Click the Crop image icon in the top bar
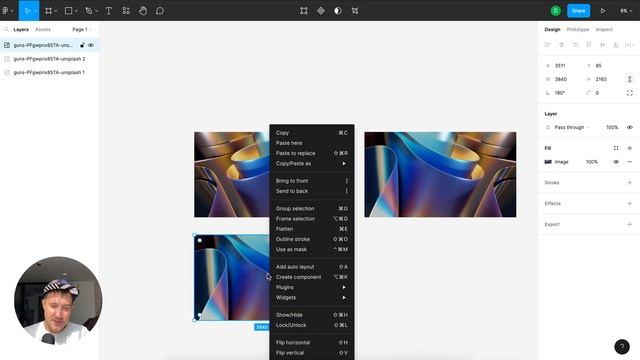The width and height of the screenshot is (640, 360). 355,11
